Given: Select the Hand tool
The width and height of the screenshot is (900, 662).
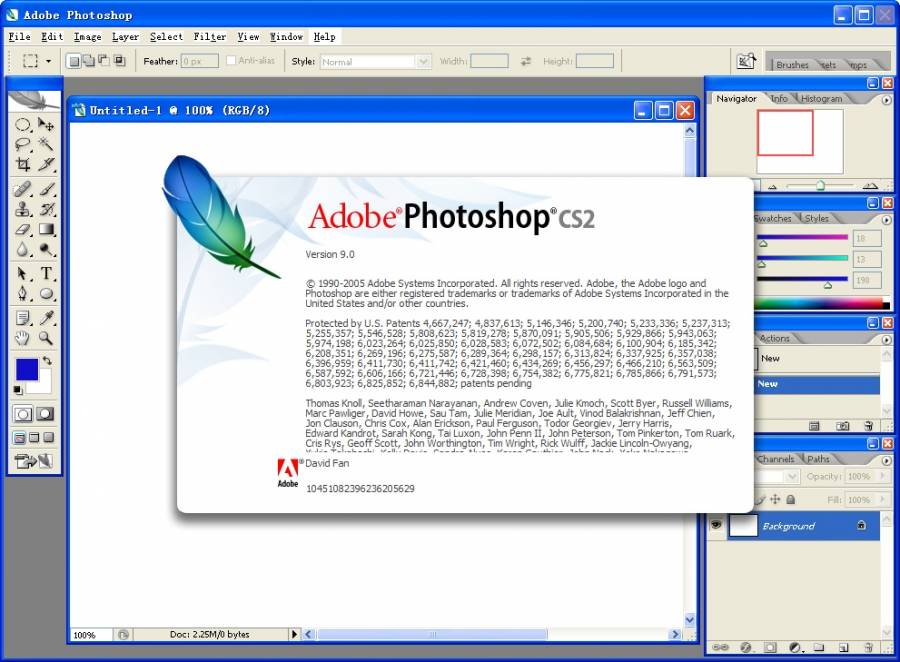Looking at the screenshot, I should (x=23, y=339).
